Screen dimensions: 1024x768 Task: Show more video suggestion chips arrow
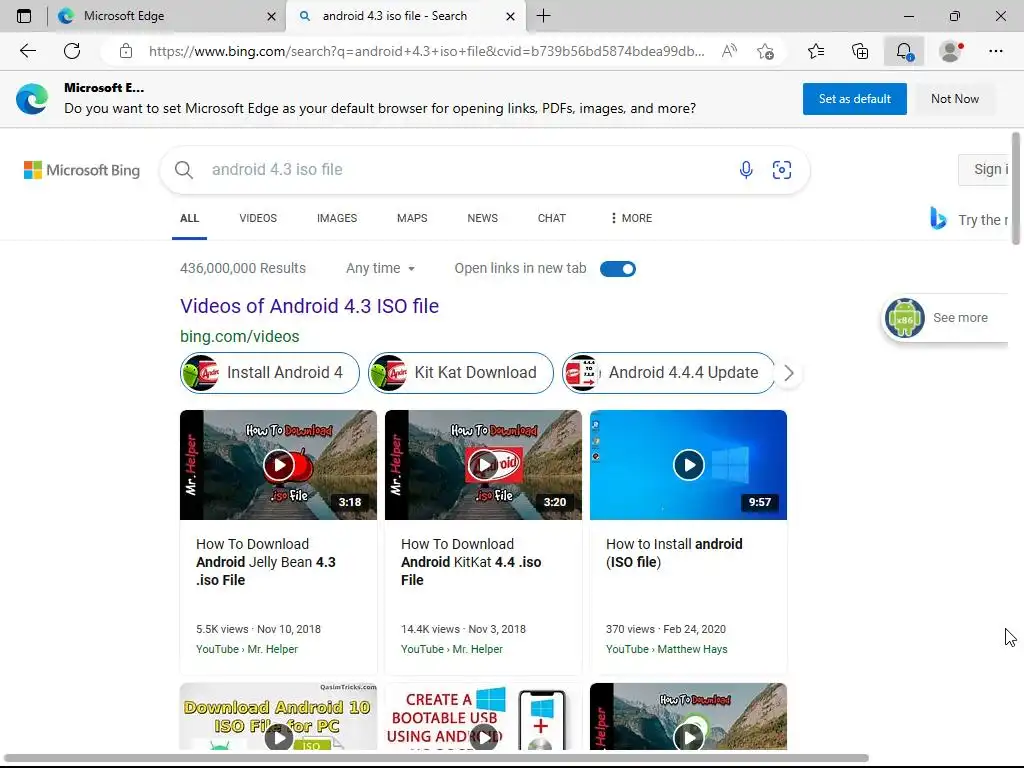pyautogui.click(x=789, y=373)
